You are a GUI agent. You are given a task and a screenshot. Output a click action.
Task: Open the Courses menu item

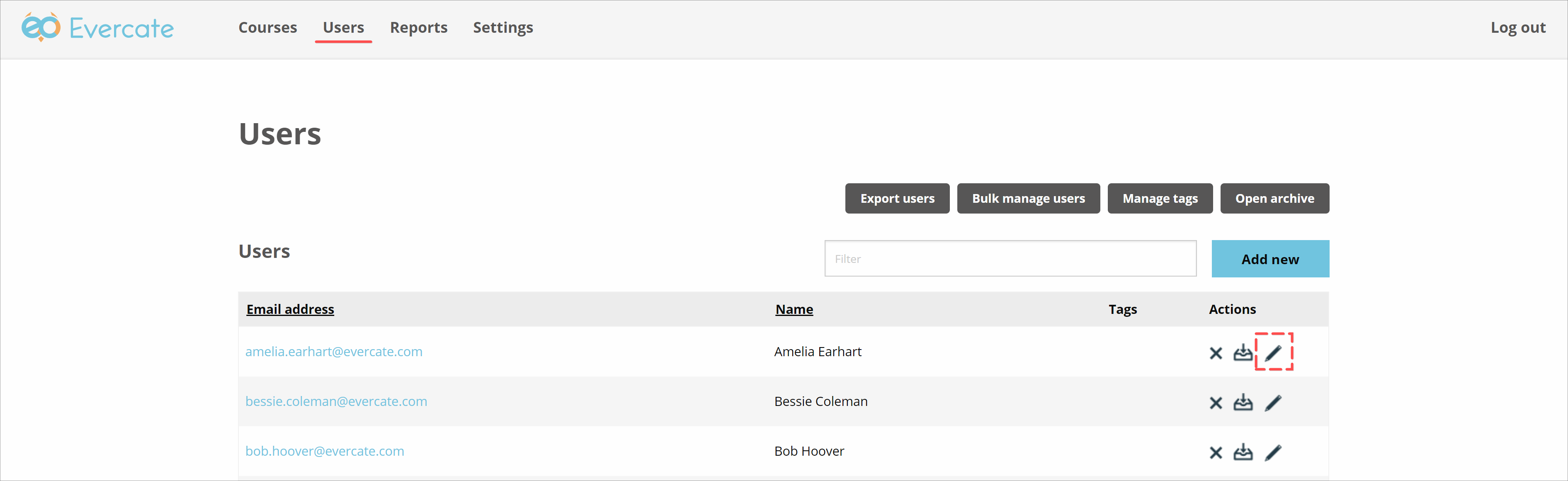(x=267, y=27)
